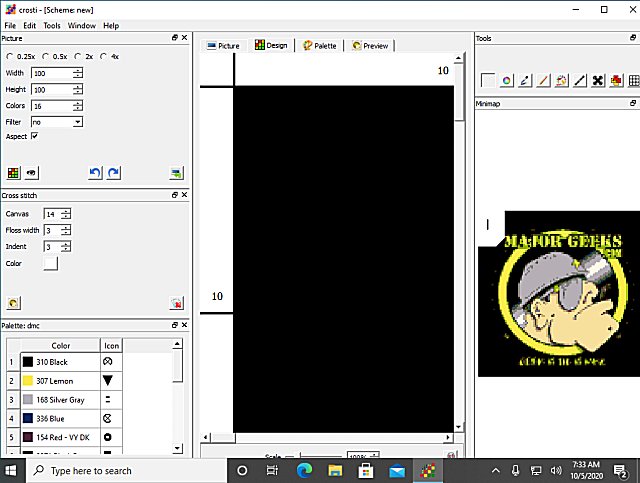Open File Explorer from the taskbar
This screenshot has height=483, width=640.
[x=335, y=471]
